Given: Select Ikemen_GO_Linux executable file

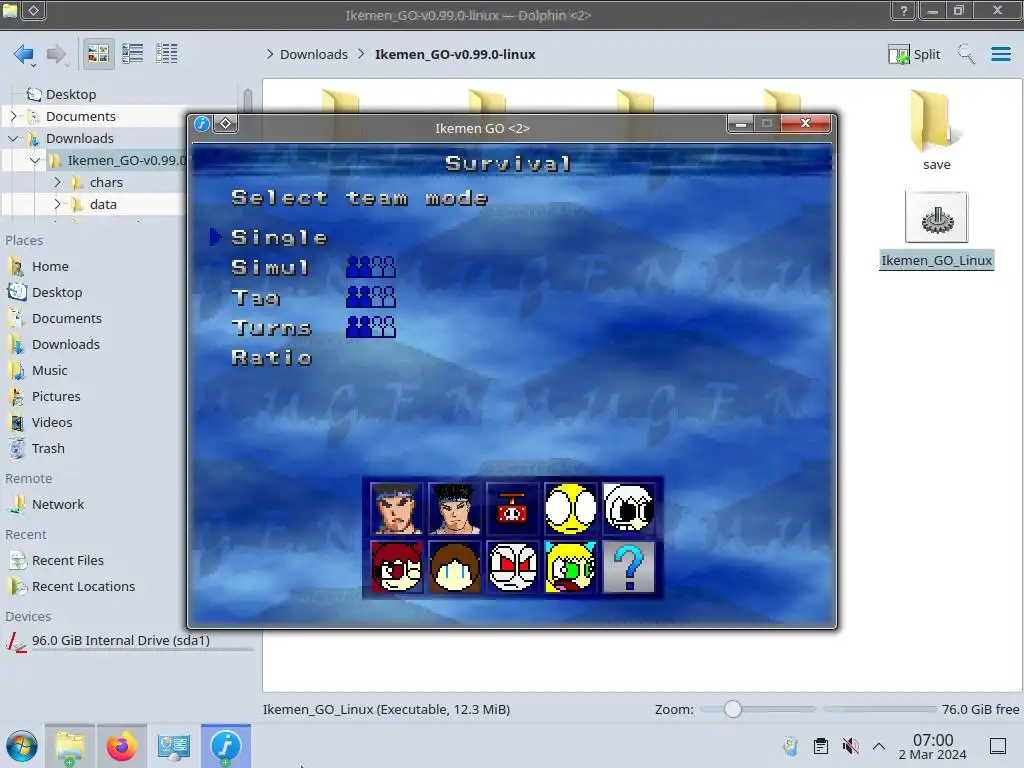Looking at the screenshot, I should point(936,230).
